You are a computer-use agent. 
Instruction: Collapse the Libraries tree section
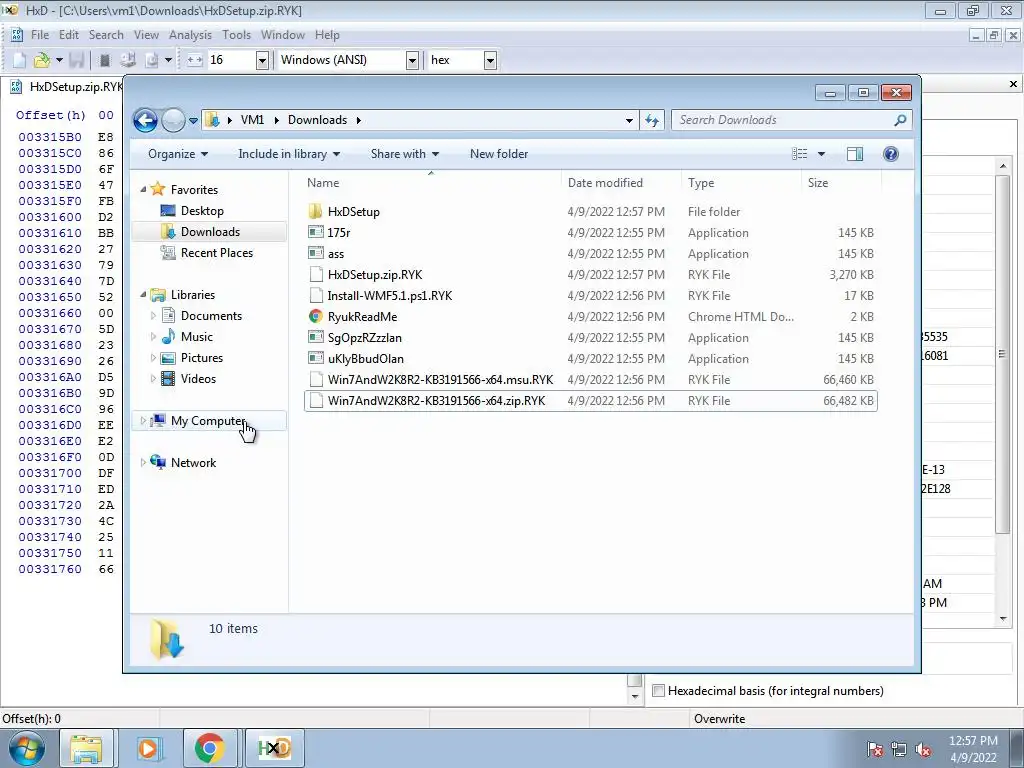[x=143, y=295]
